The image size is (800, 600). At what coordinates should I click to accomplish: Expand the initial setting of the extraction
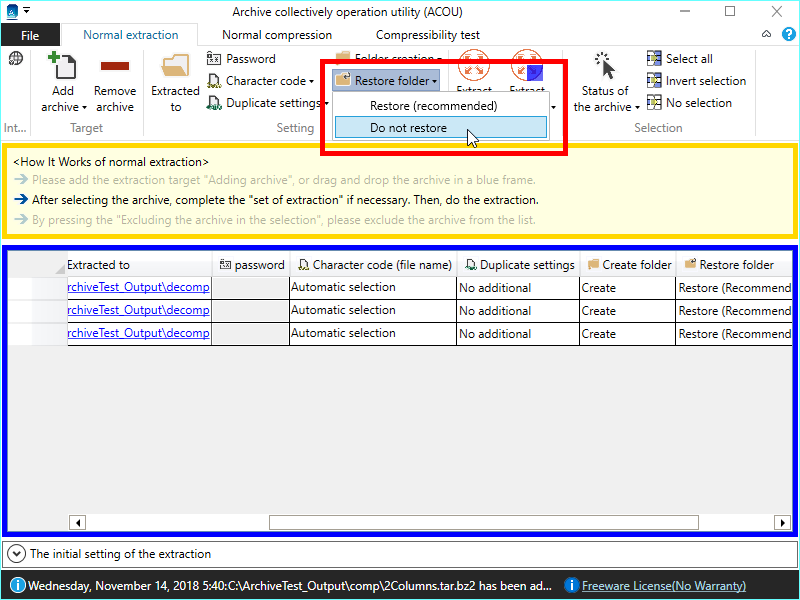[x=17, y=553]
